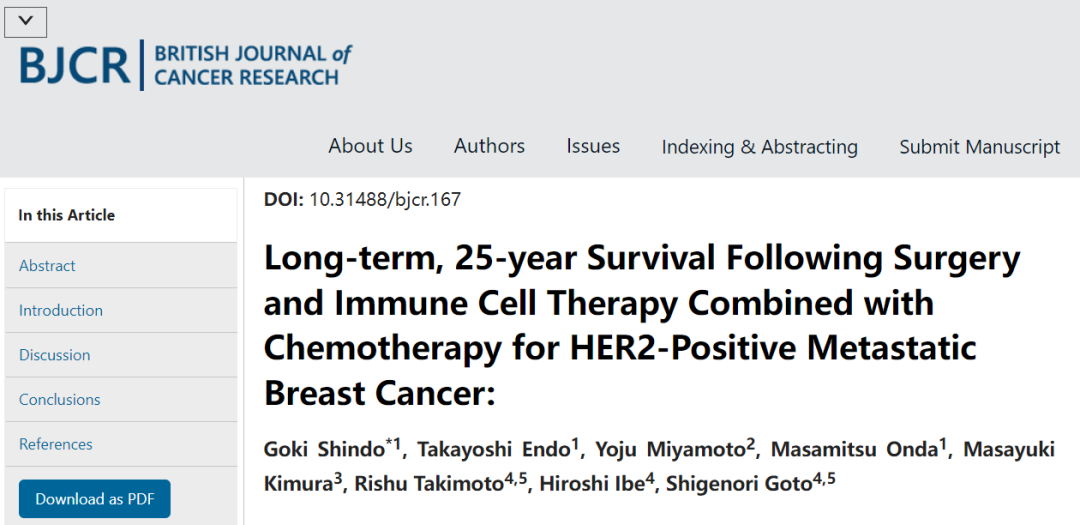Click the In this Article header
Screen dimensions: 1080x525
(67, 215)
